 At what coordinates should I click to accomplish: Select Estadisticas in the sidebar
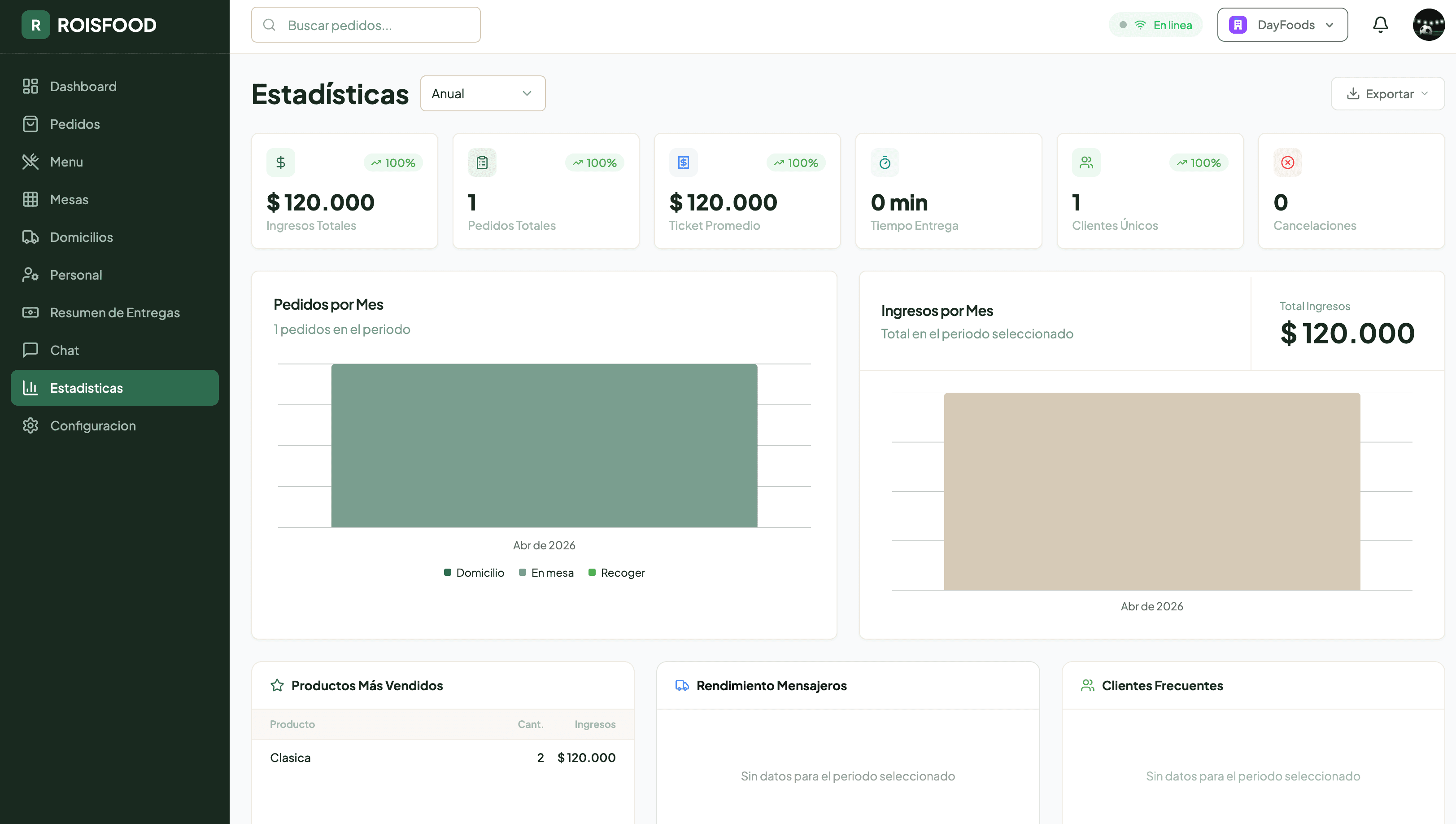click(x=114, y=388)
